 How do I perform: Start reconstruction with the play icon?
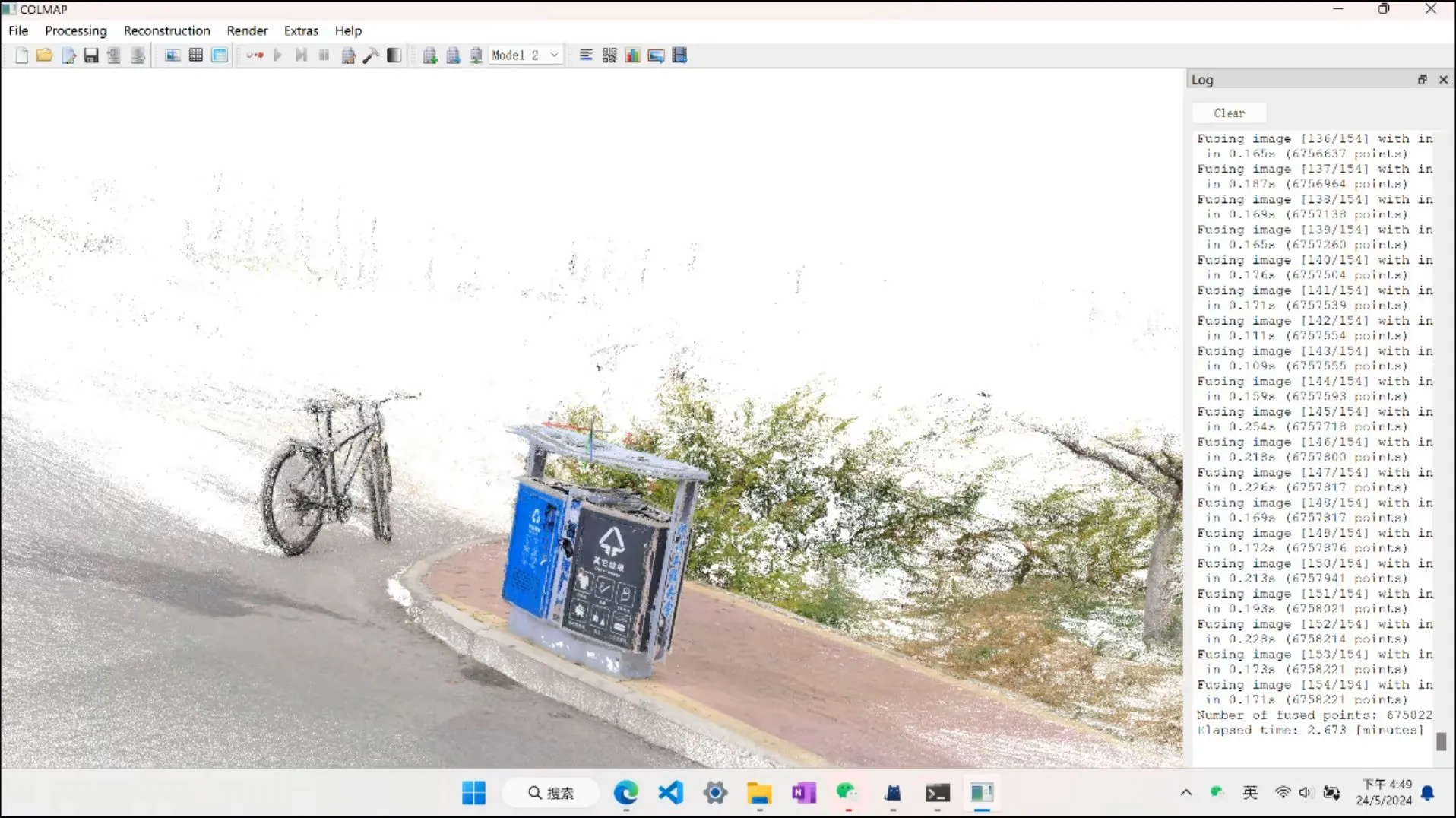pyautogui.click(x=277, y=55)
